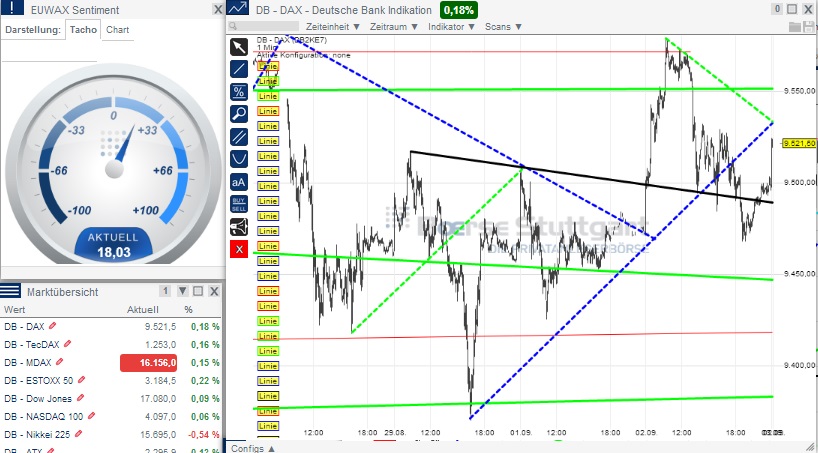818x453 pixels.
Task: Click the search magnifier in chart toolbar
Action: (233, 26)
